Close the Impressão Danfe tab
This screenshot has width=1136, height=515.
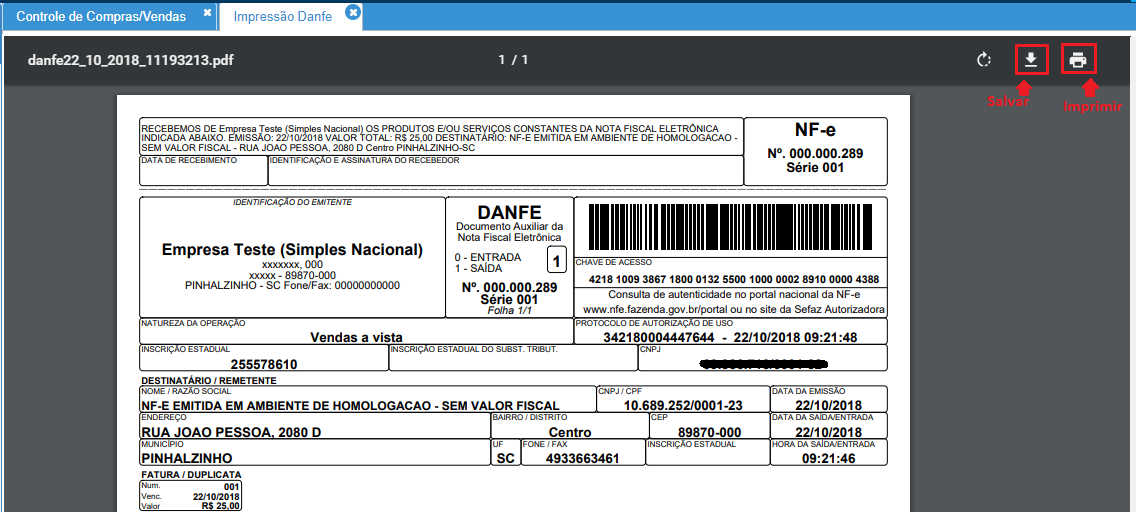tap(352, 12)
